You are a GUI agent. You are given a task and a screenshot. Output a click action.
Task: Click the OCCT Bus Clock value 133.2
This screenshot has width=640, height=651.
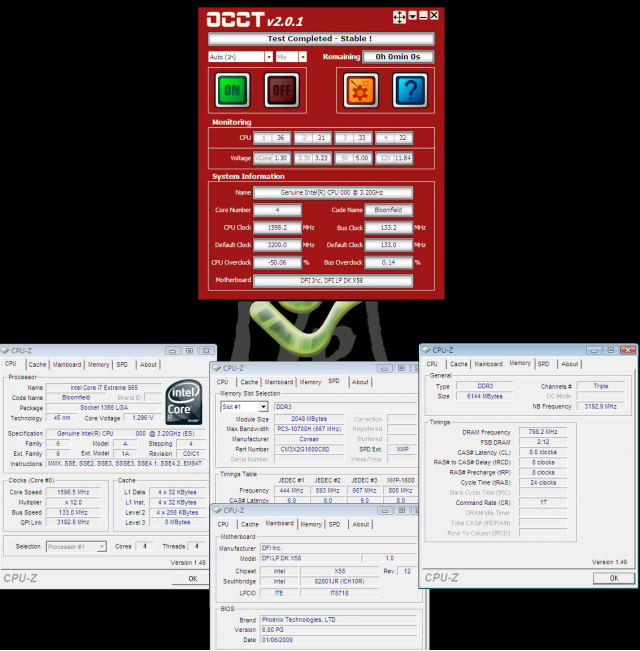tap(388, 228)
